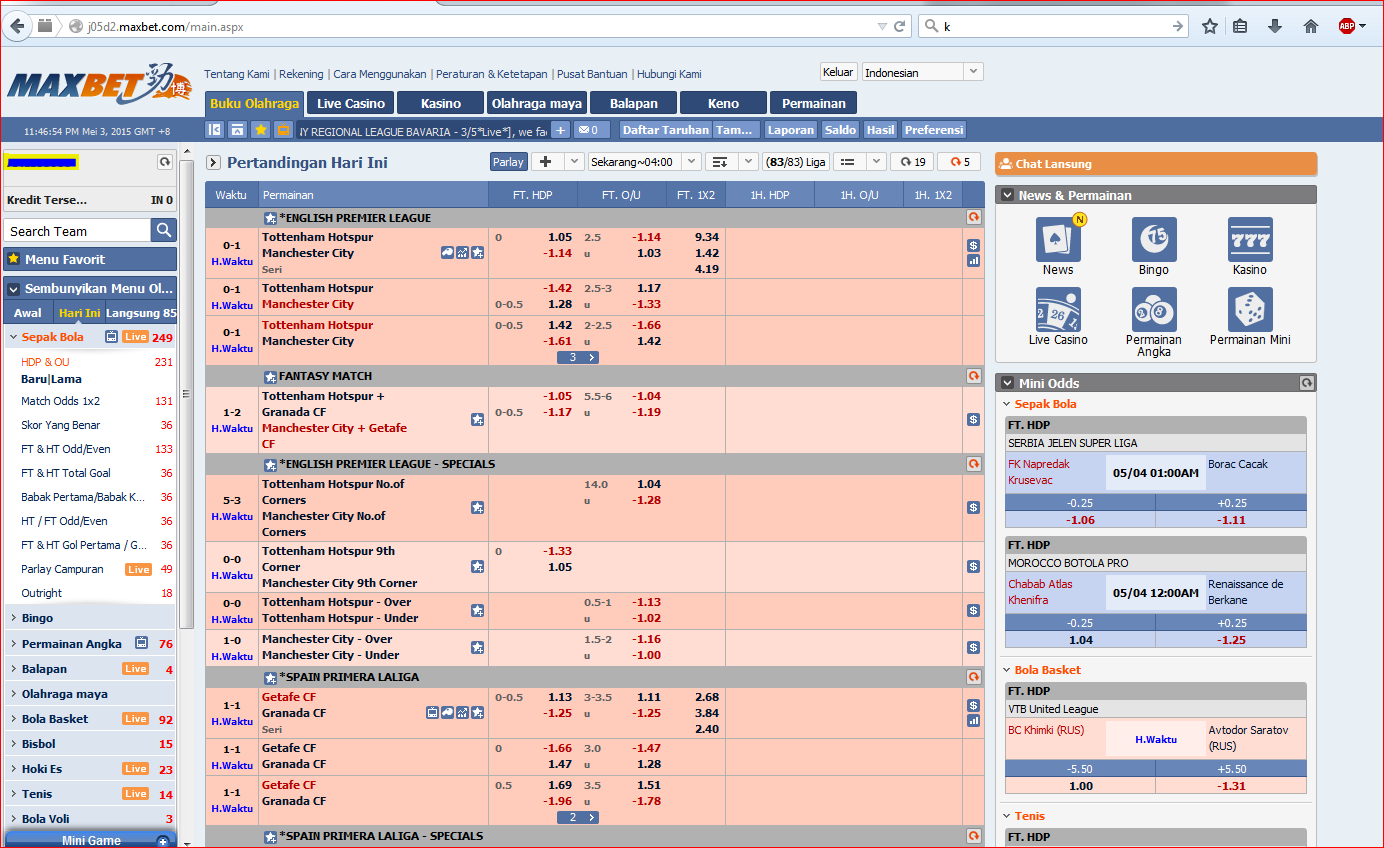Open Daftar Taruhan bet list

(666, 130)
